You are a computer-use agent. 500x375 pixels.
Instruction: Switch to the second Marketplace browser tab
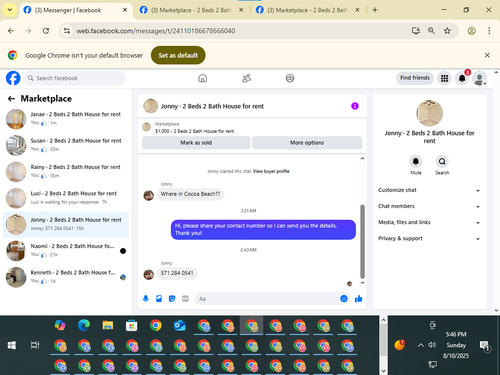[x=191, y=10]
